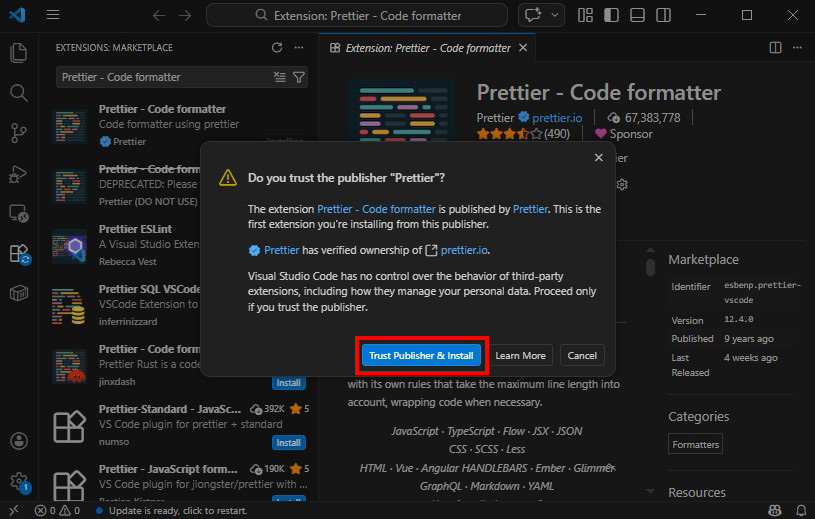Open the Source Control view
Image resolution: width=815 pixels, height=519 pixels.
[18, 133]
